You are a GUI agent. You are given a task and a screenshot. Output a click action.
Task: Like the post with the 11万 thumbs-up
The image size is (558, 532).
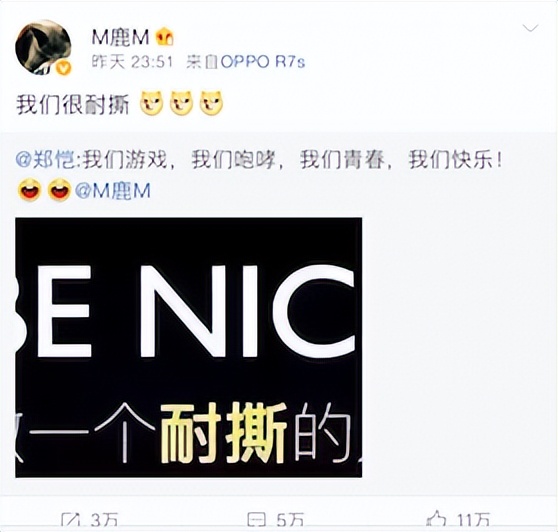[459, 520]
